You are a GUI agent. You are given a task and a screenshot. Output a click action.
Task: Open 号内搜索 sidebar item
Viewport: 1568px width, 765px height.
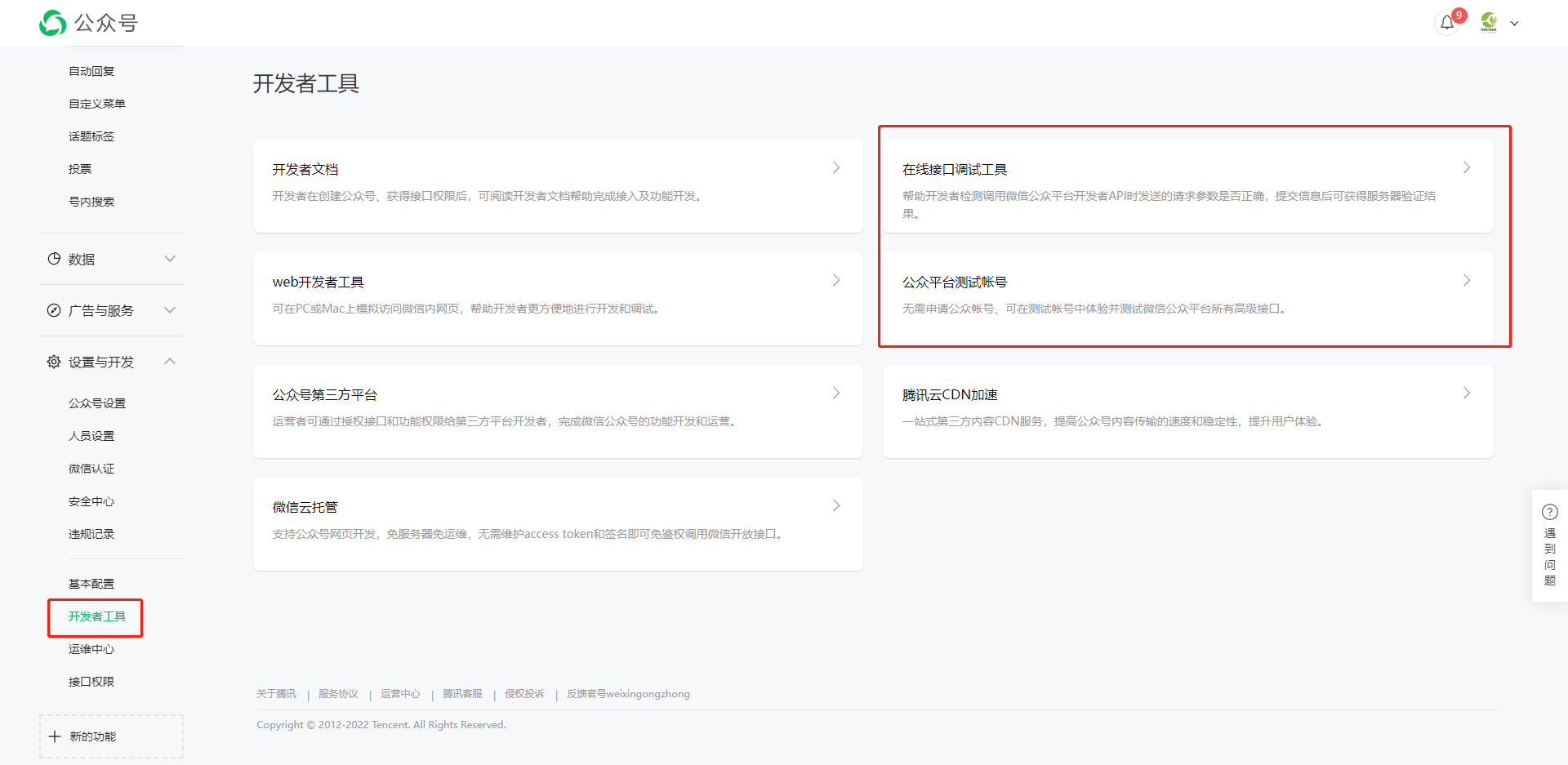click(x=91, y=202)
